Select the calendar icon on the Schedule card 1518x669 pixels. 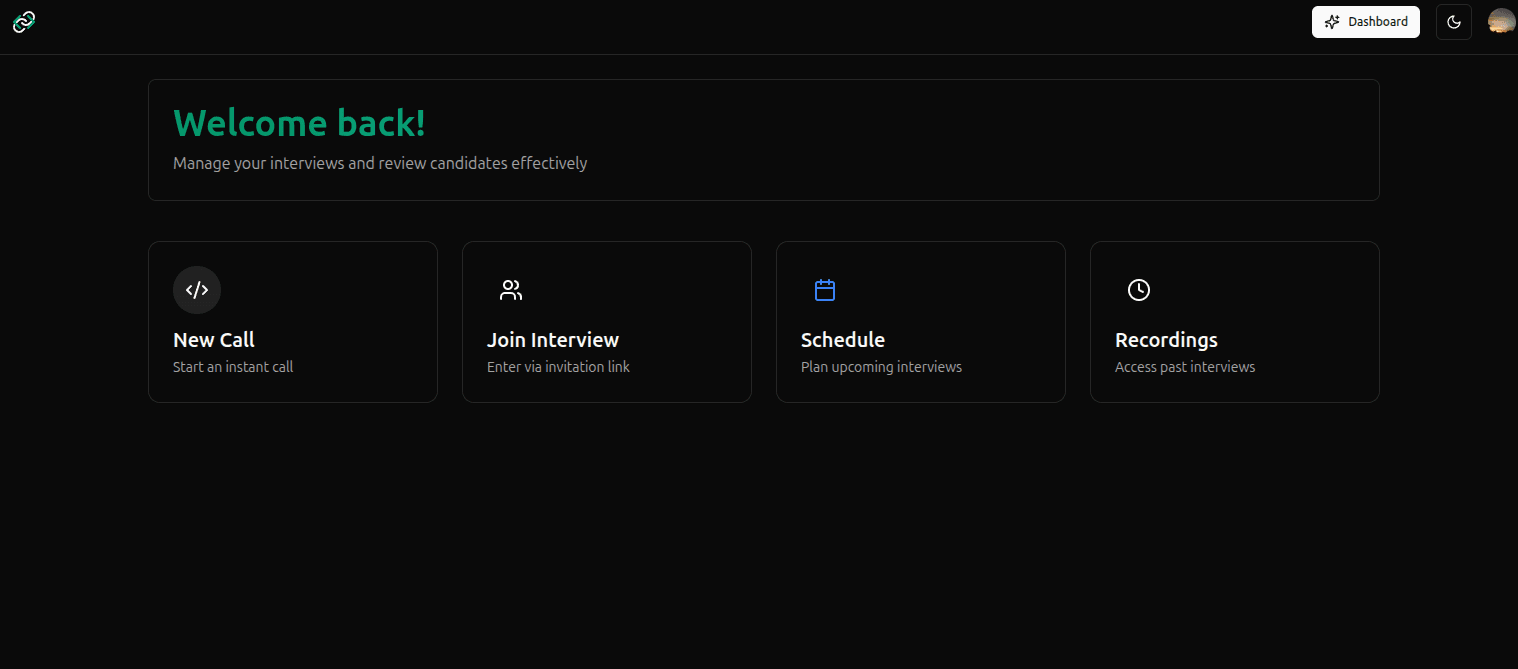point(825,289)
